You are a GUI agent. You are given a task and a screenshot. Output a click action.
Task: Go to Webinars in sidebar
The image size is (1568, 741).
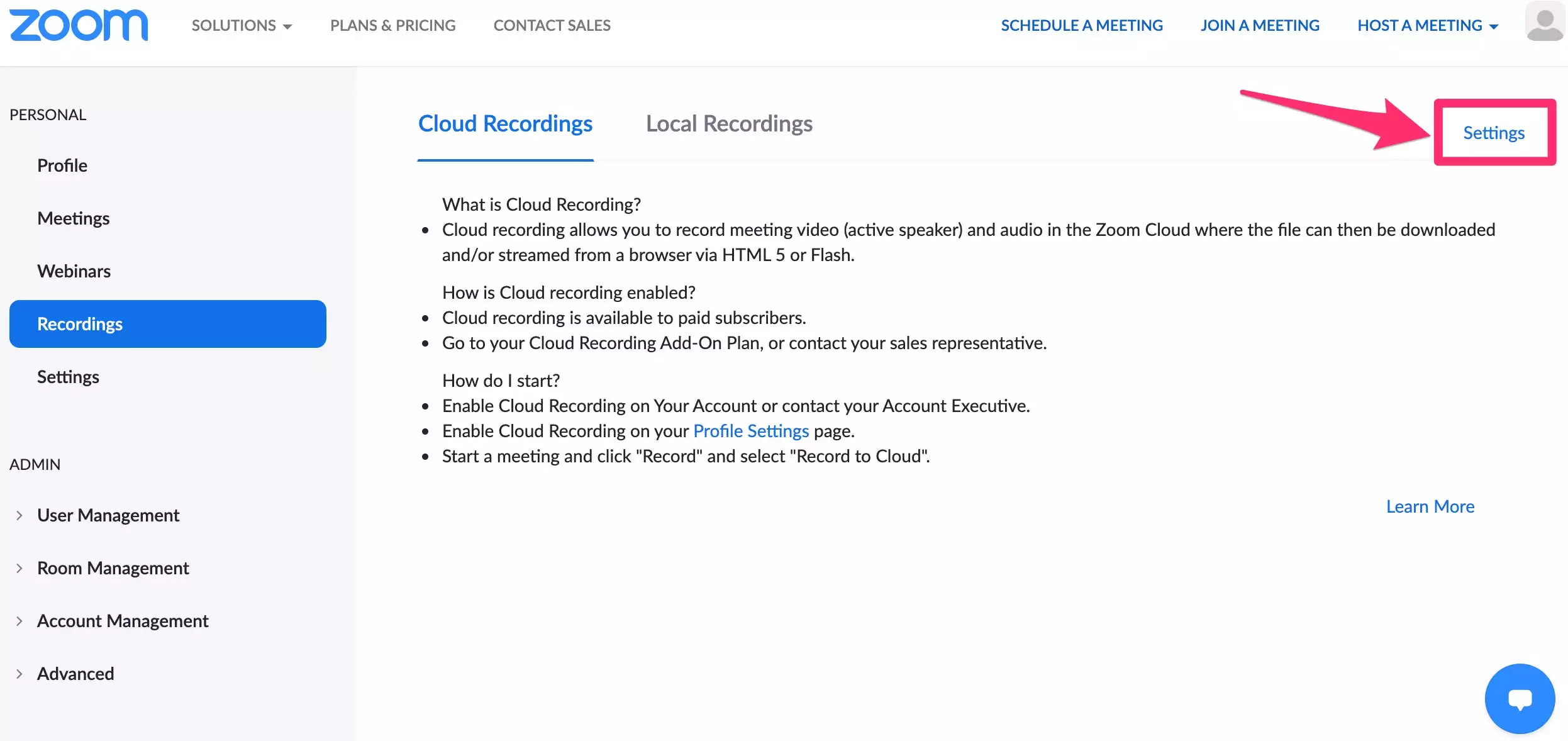(74, 271)
